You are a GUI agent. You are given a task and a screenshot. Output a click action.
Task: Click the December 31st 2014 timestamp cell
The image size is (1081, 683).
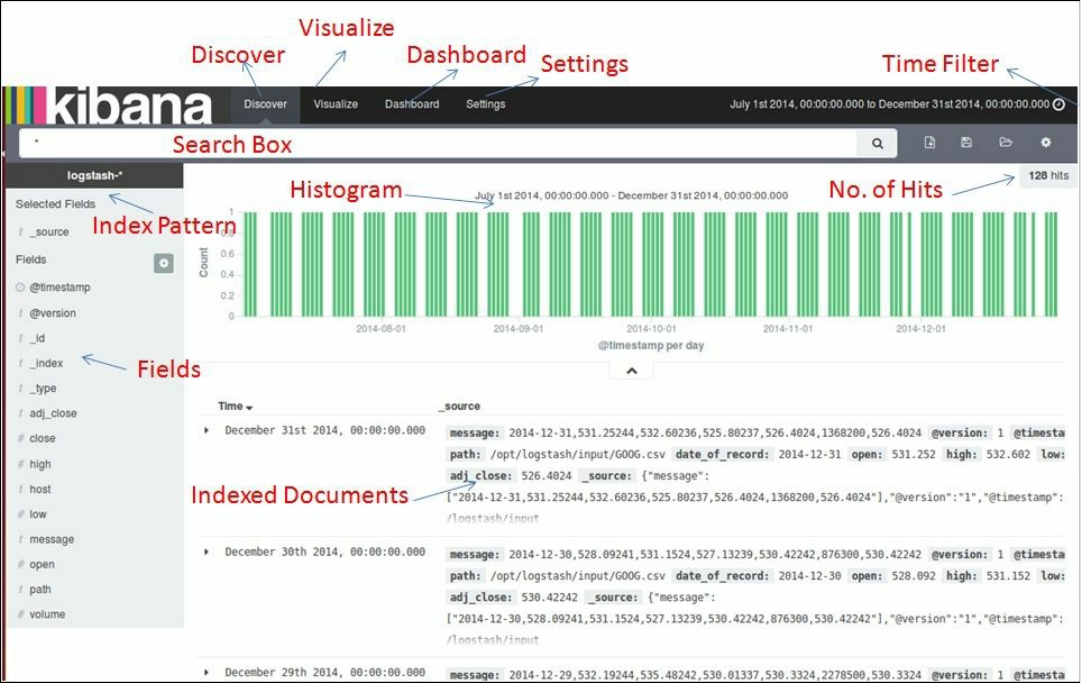pos(325,431)
